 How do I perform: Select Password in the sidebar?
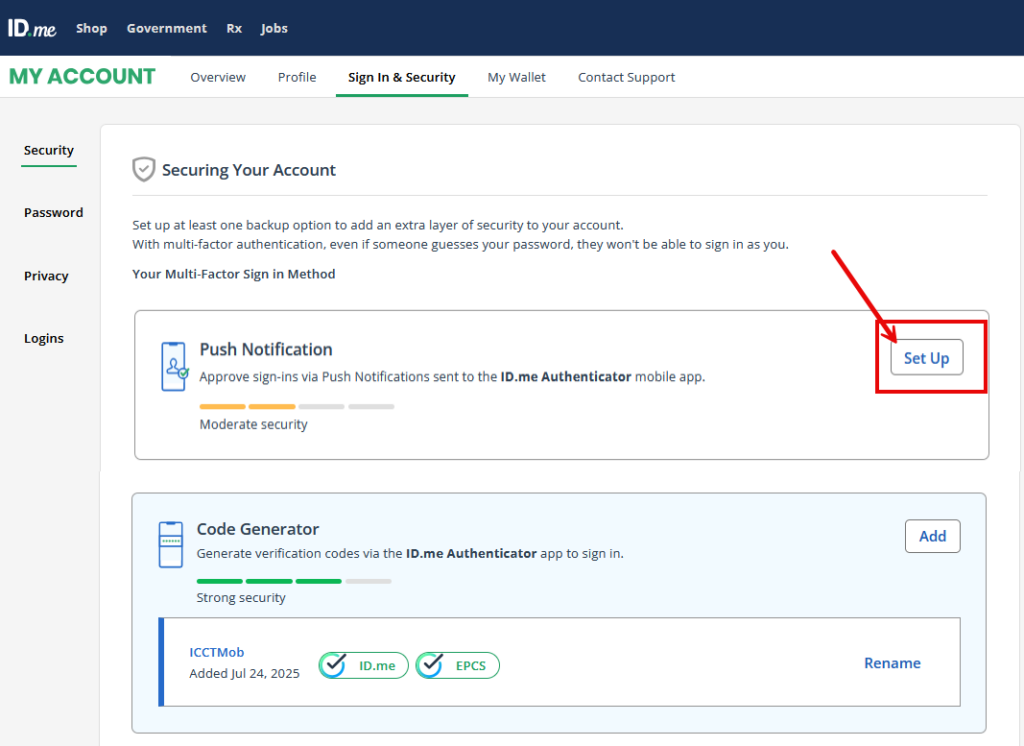click(x=54, y=213)
